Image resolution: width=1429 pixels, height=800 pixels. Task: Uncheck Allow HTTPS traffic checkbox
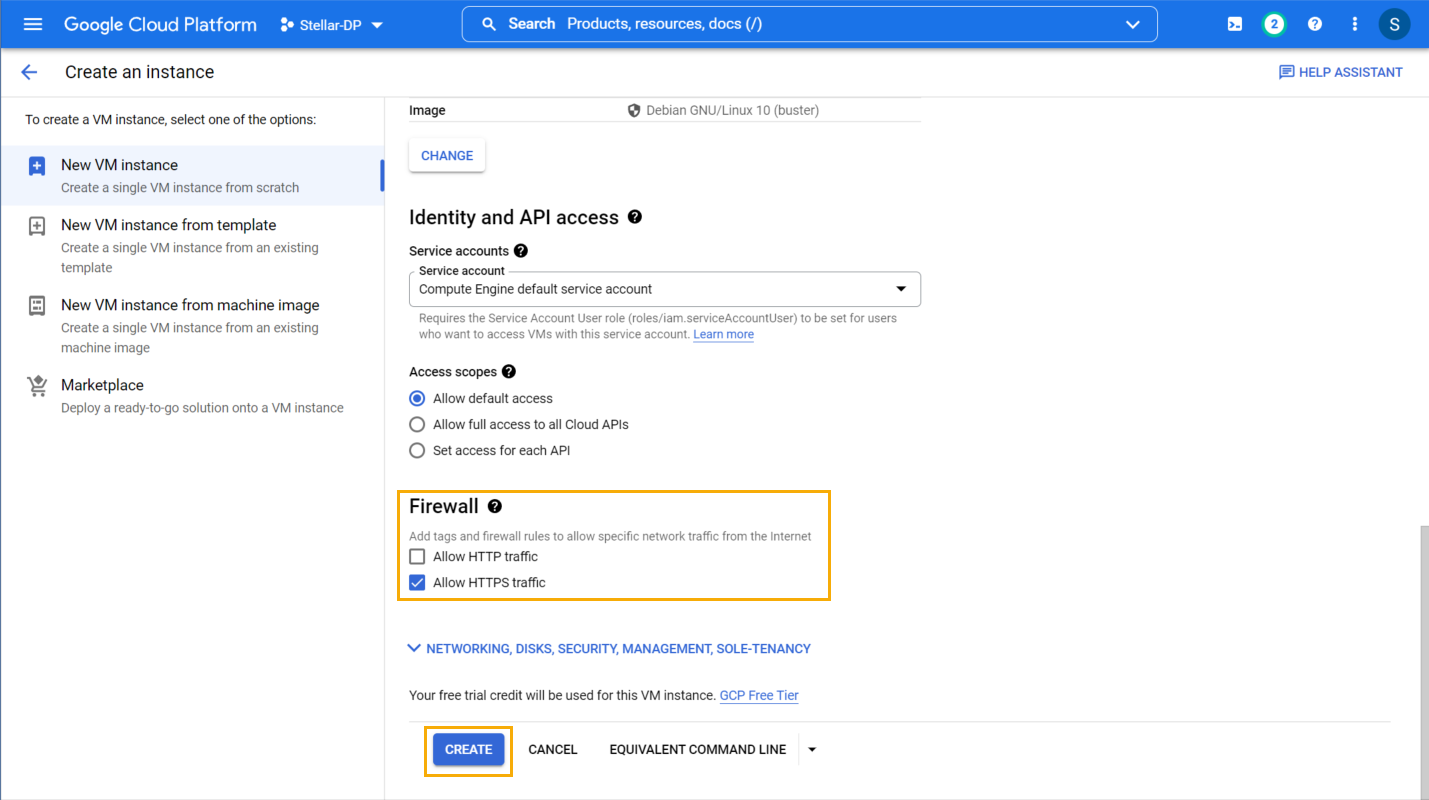click(418, 583)
